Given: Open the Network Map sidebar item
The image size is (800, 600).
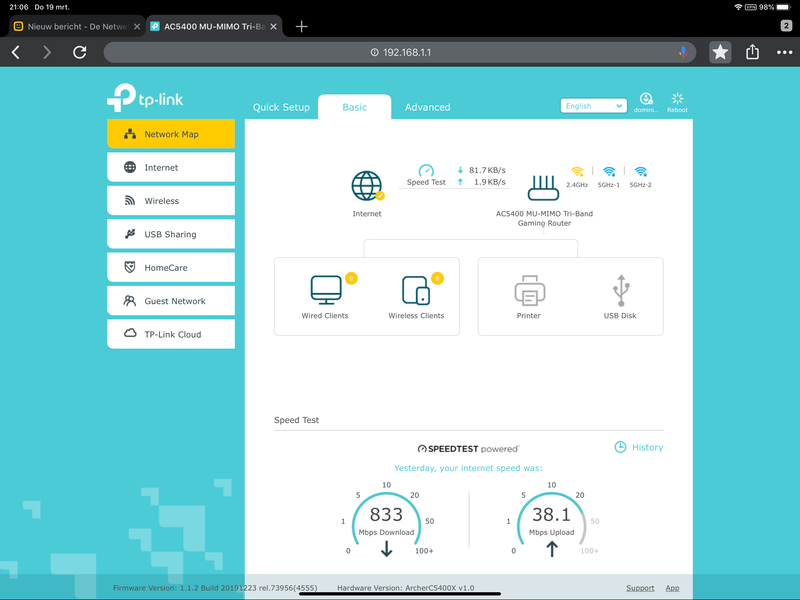Looking at the screenshot, I should (171, 134).
